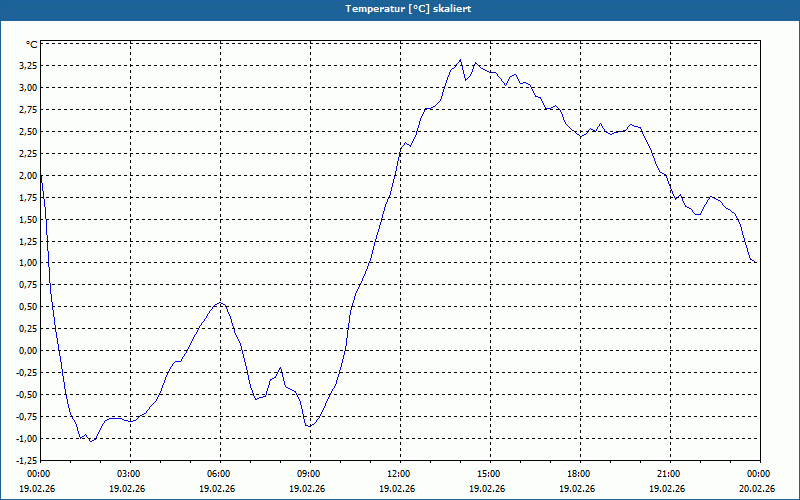Screen dimensions: 800x500
Task: Select the 3,25 y-axis label
Action: point(29,66)
